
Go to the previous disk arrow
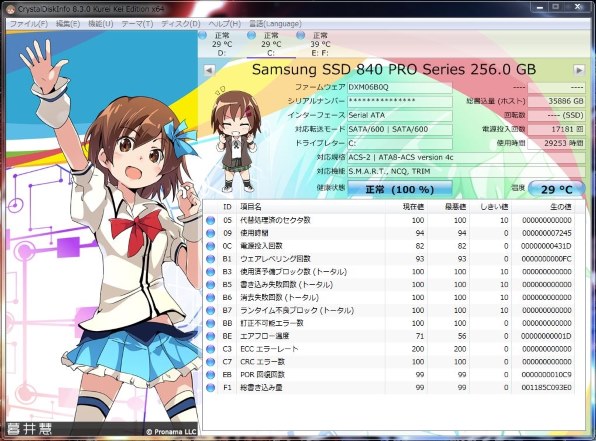(209, 70)
